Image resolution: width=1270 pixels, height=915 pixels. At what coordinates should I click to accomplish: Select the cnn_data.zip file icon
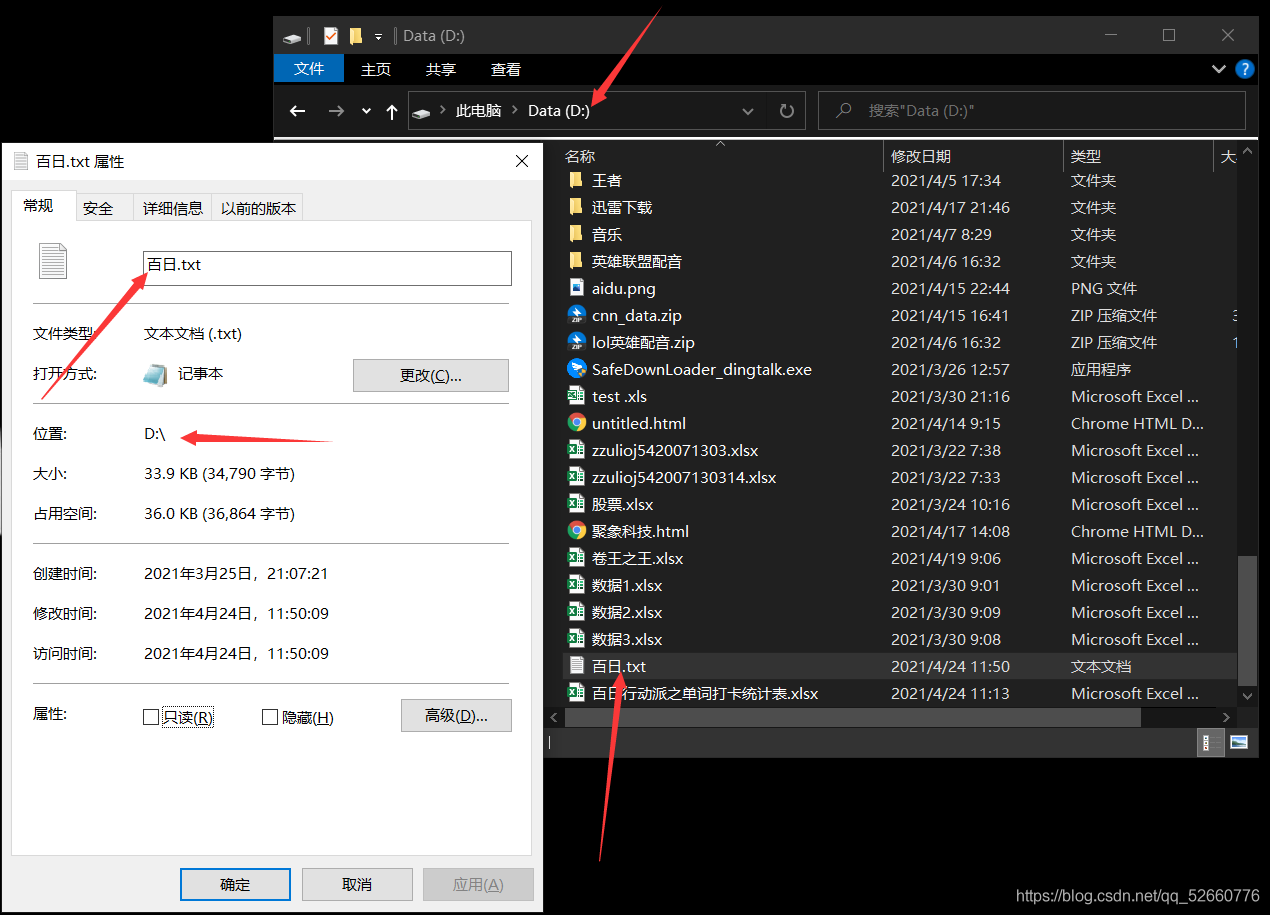click(x=576, y=315)
